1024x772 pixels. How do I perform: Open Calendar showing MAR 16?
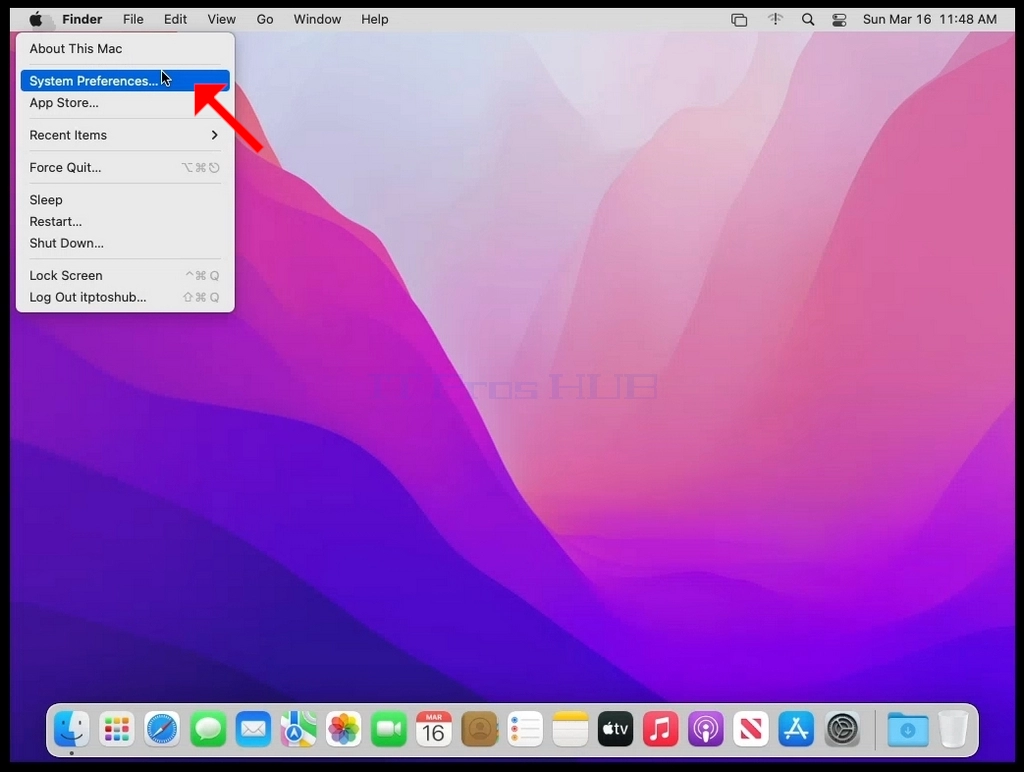[434, 729]
